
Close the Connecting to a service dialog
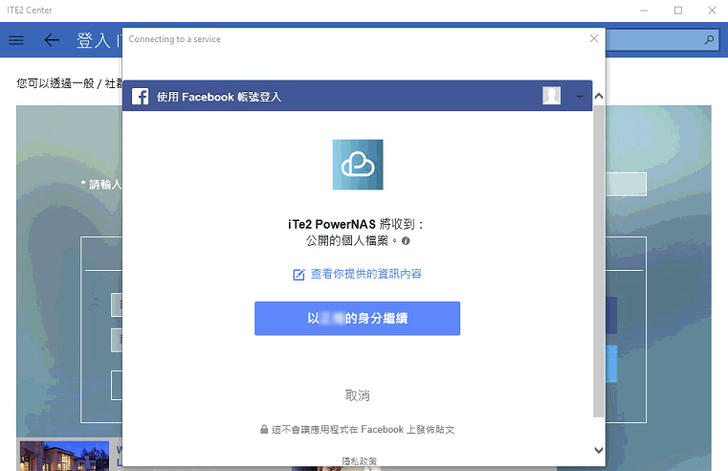[x=594, y=39]
